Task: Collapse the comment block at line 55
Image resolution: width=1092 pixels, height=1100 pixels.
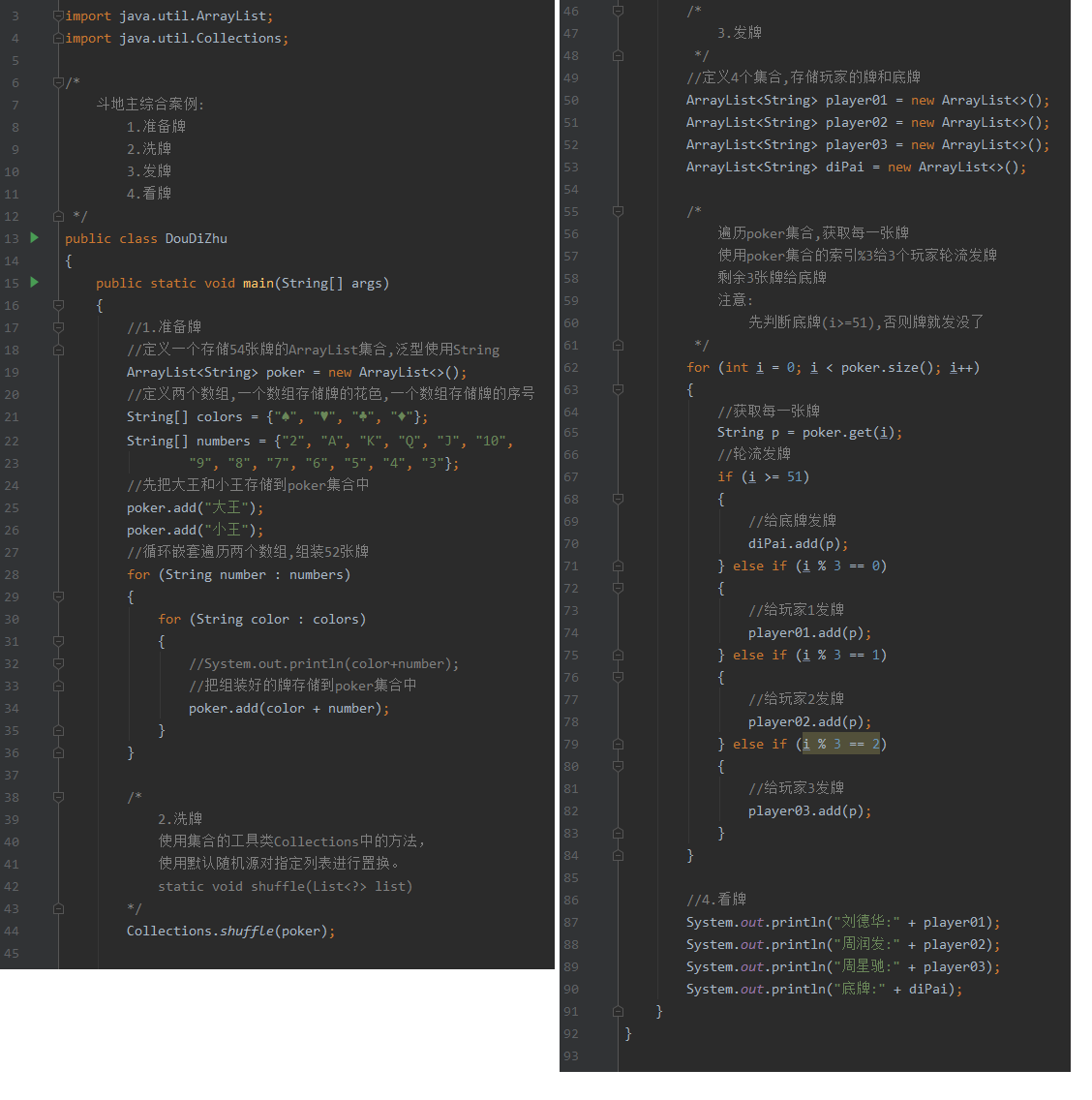Action: [x=618, y=211]
